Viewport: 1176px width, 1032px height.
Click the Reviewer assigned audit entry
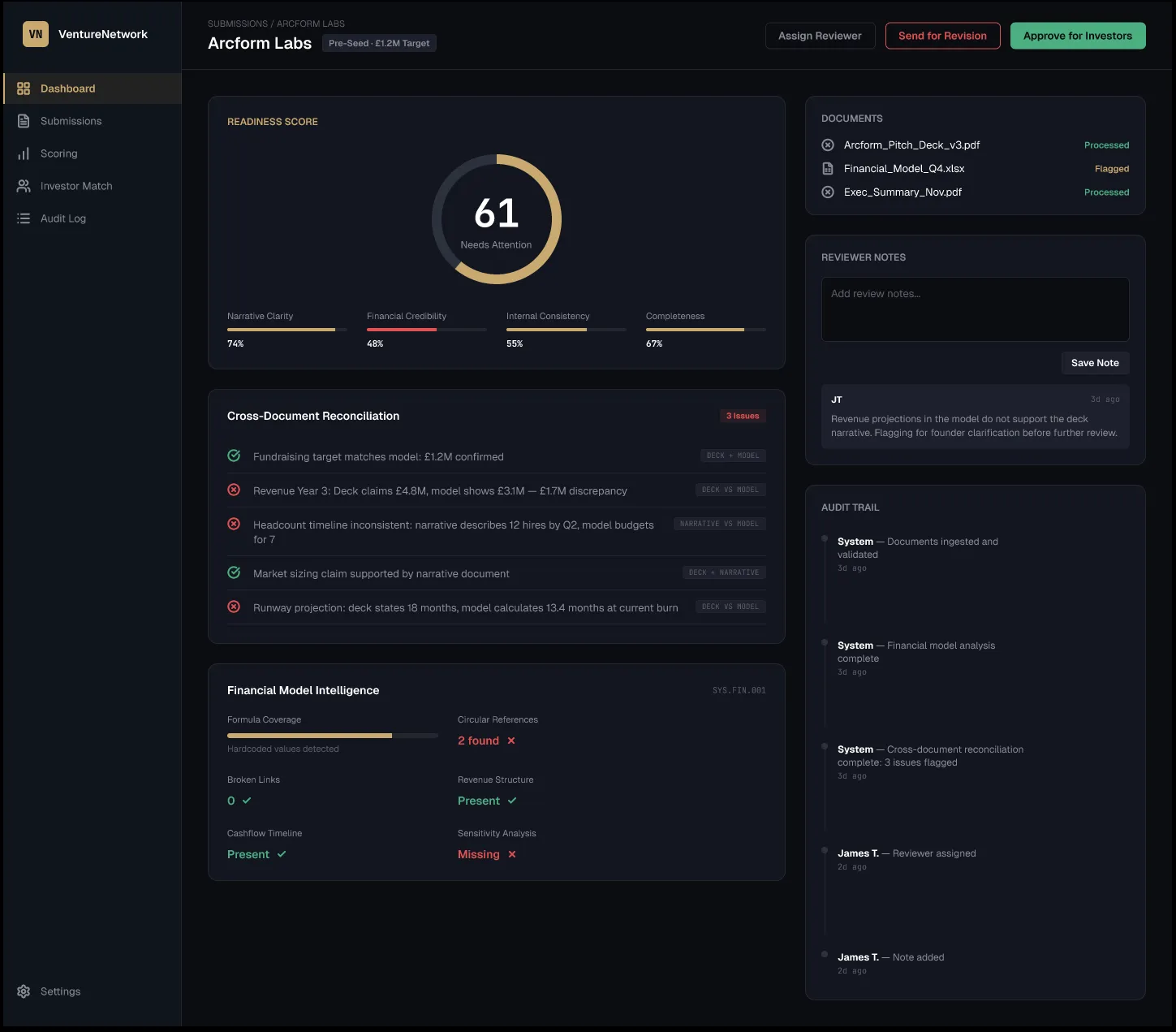907,859
